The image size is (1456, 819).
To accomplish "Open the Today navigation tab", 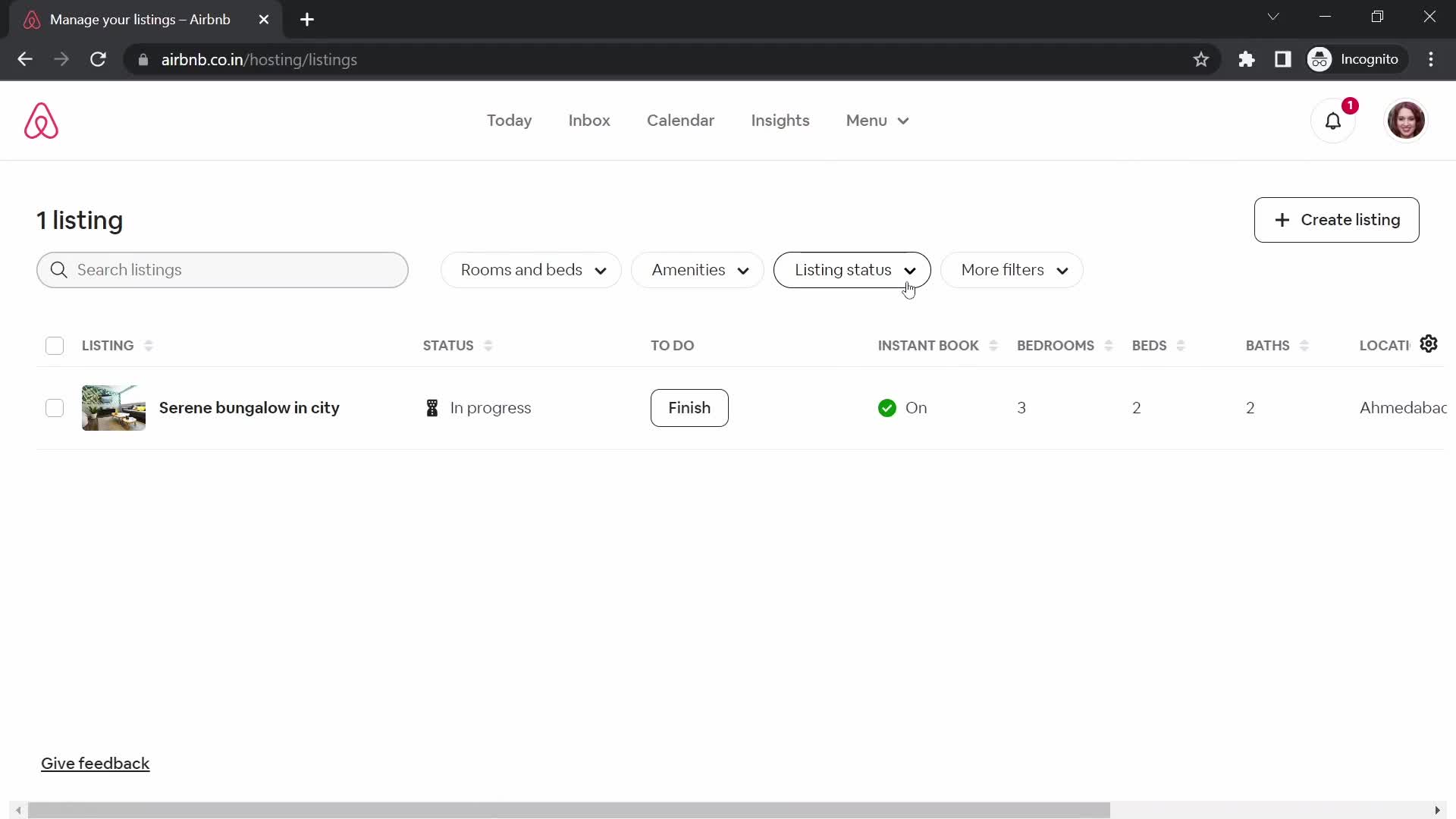I will tap(510, 120).
